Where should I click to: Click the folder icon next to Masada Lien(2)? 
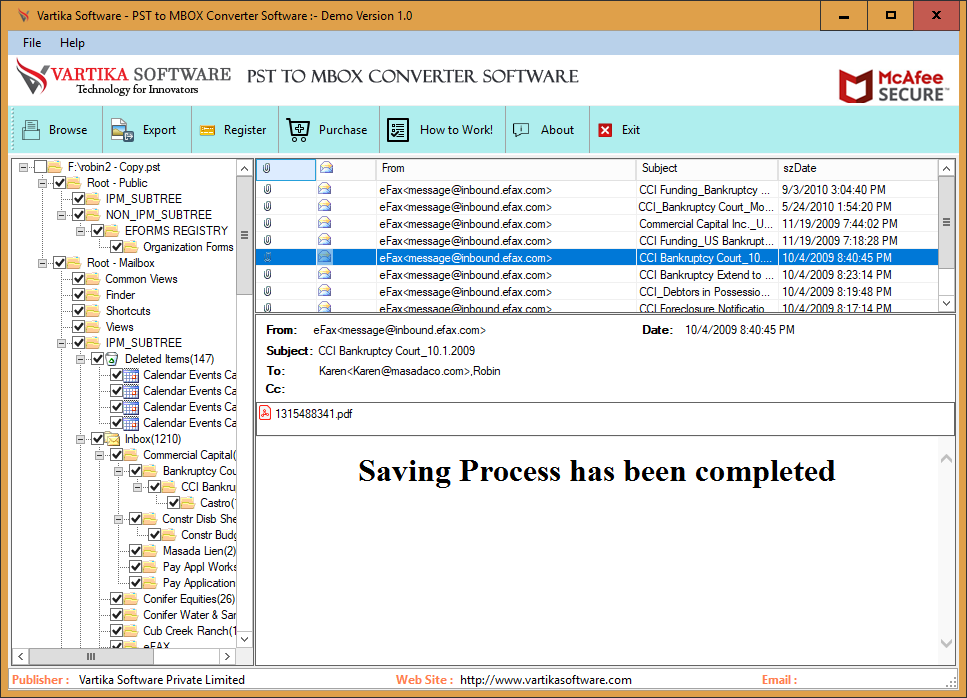pos(150,551)
